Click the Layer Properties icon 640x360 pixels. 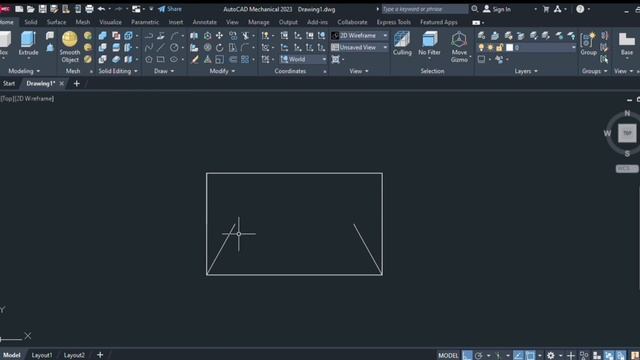(482, 36)
